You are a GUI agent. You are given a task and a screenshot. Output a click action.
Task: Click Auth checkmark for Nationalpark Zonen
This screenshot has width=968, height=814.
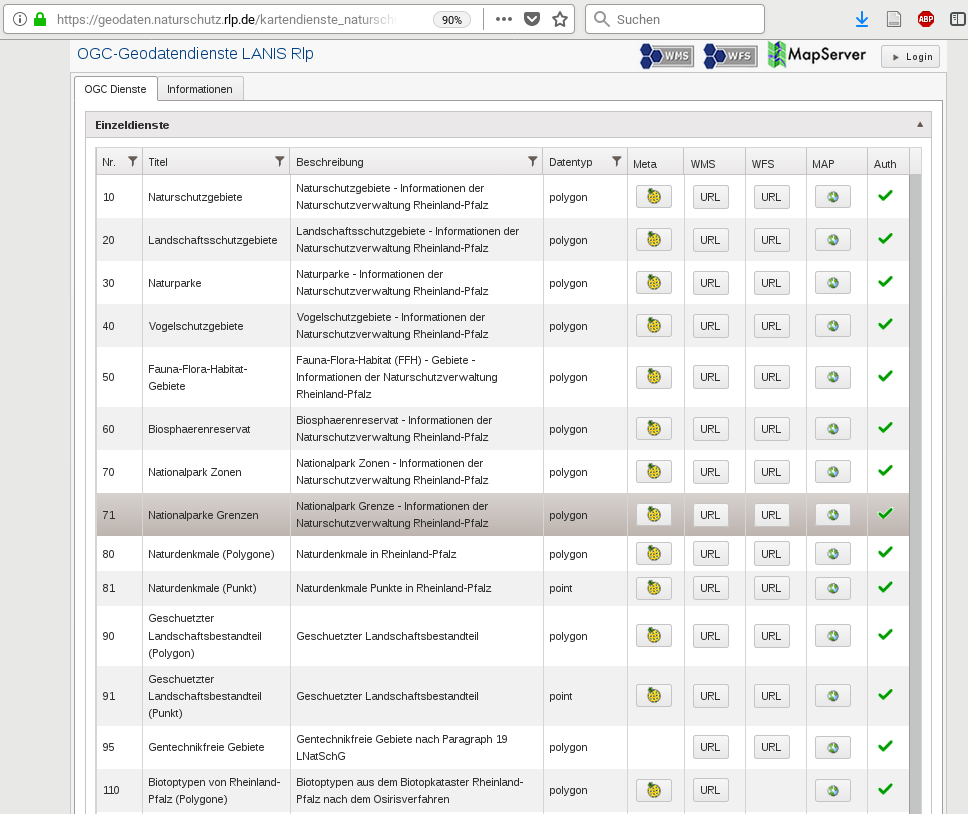[885, 470]
